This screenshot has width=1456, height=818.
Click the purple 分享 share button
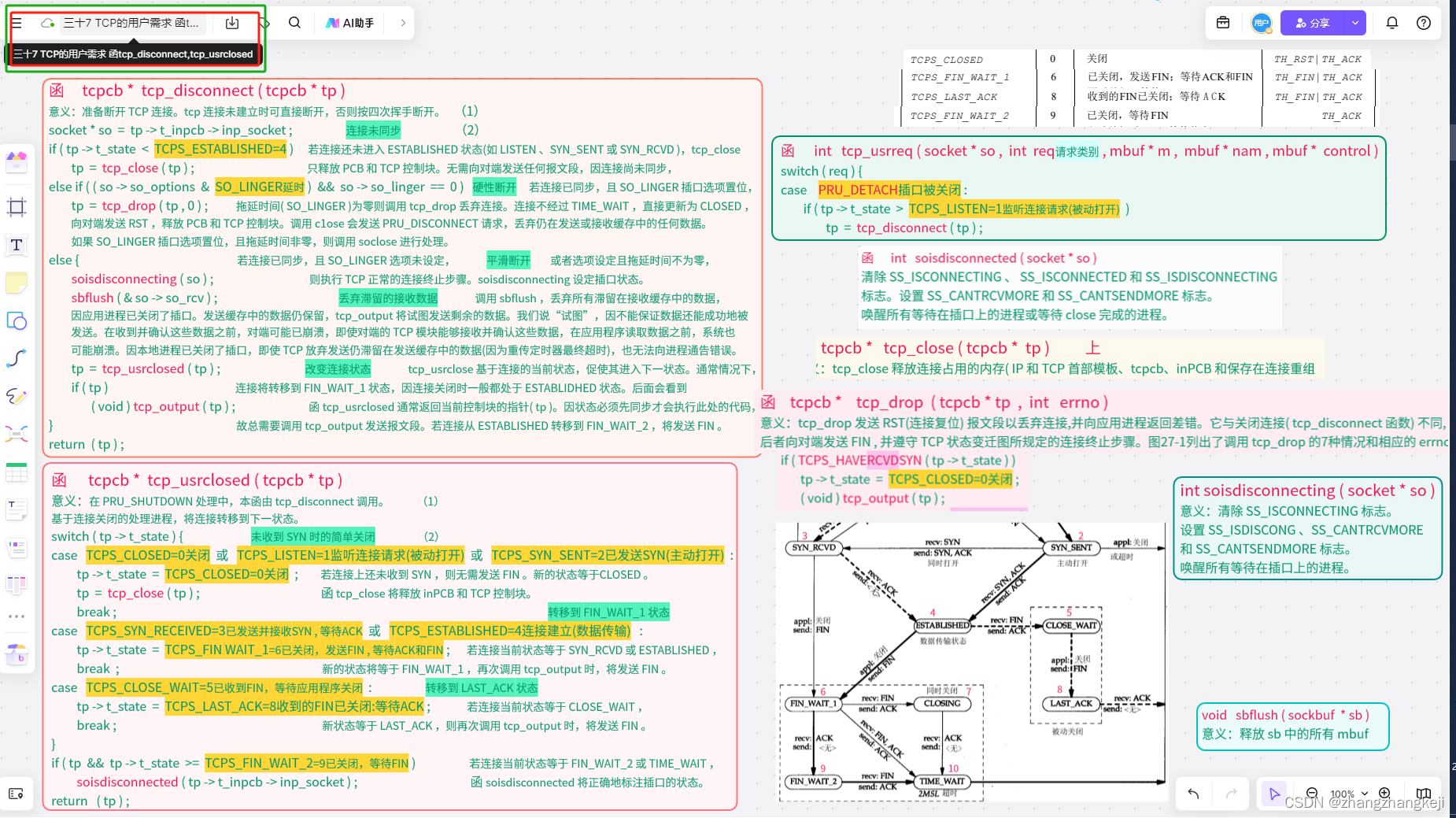coord(1313,23)
